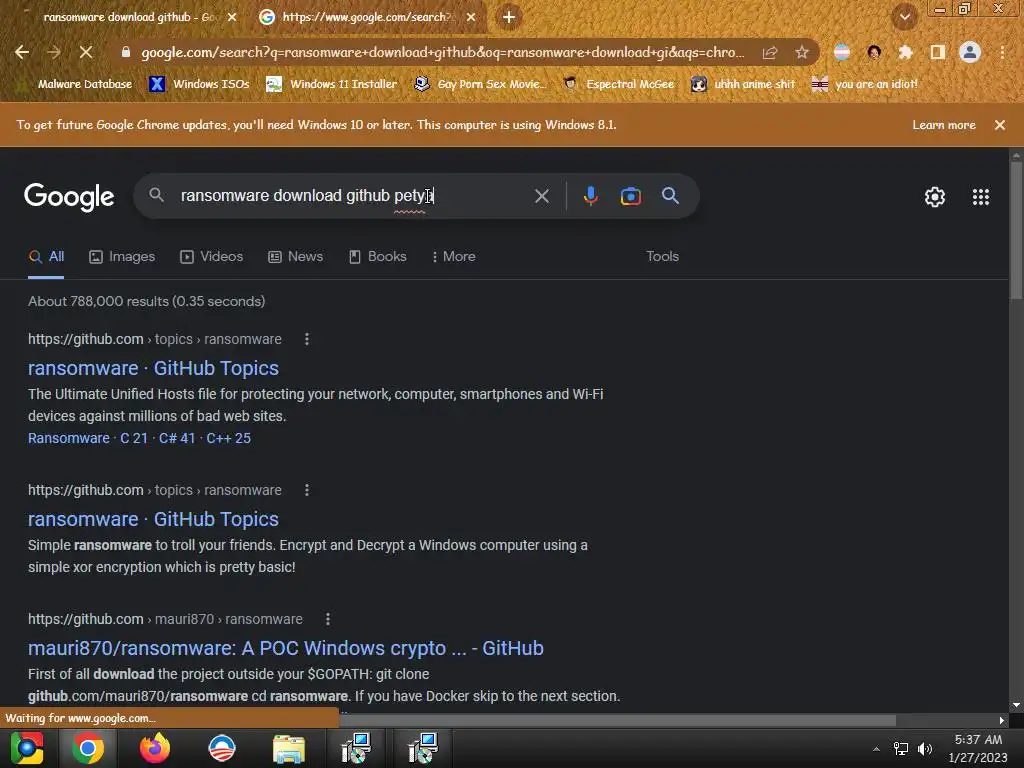Click the 'C++ 25' sublink
The width and height of the screenshot is (1024, 768).
click(x=229, y=438)
